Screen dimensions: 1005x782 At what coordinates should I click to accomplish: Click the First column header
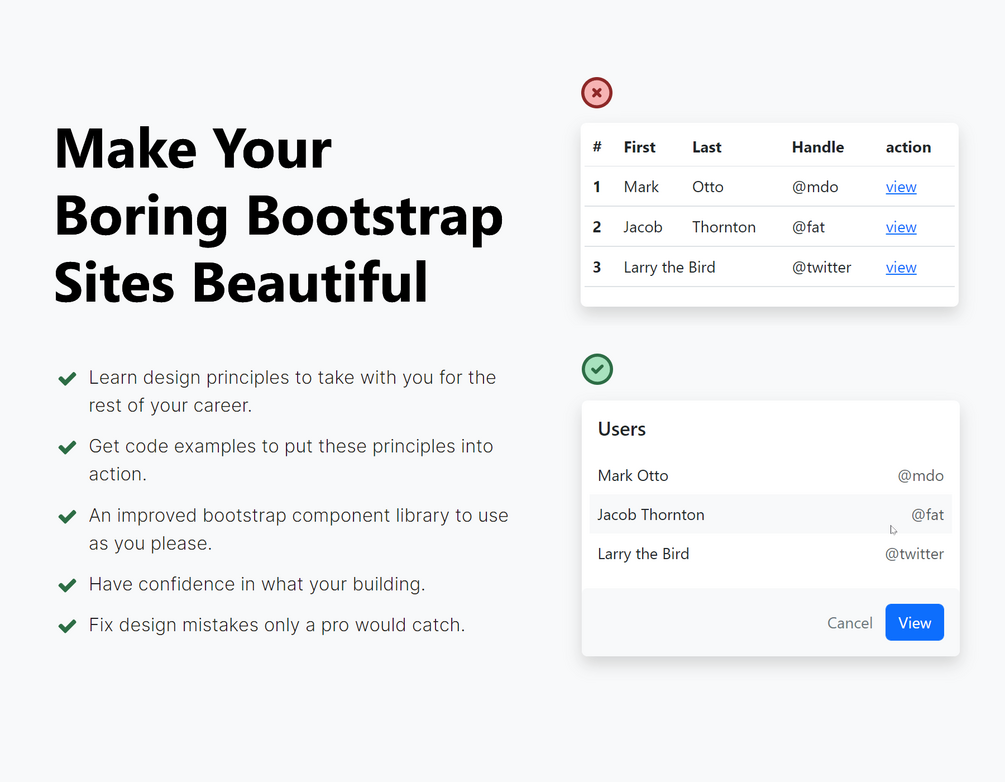pos(640,147)
